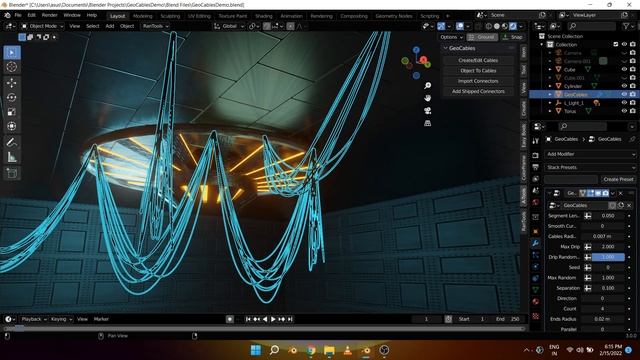
Task: Click the viewport zoom magnifier icon
Action: 427,86
